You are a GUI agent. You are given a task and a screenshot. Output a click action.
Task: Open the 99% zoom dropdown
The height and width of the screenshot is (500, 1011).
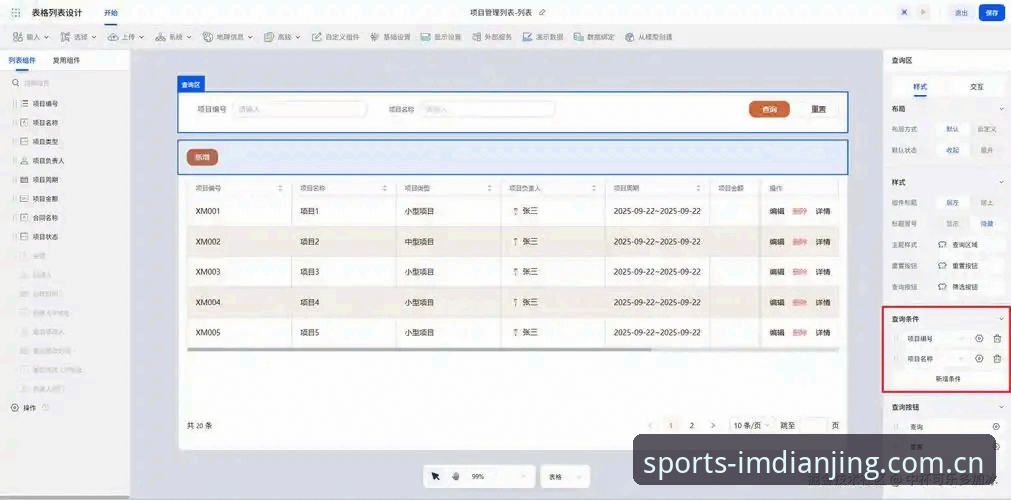pyautogui.click(x=500, y=476)
